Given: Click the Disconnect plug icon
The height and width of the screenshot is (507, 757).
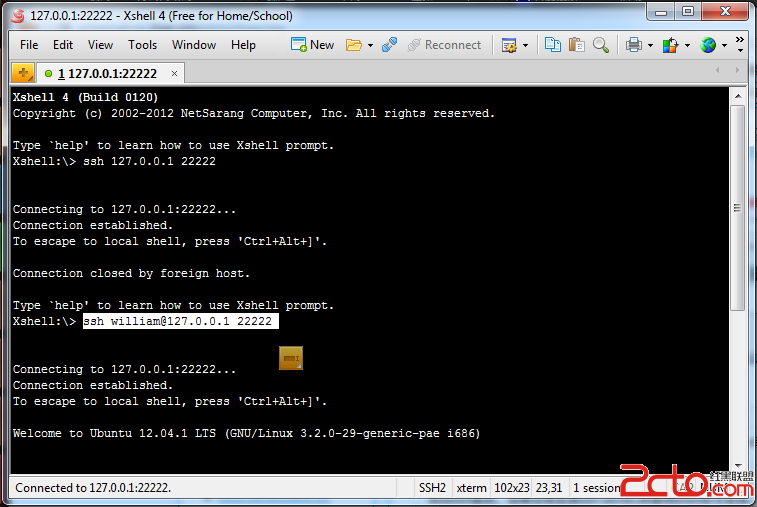Looking at the screenshot, I should tap(389, 45).
